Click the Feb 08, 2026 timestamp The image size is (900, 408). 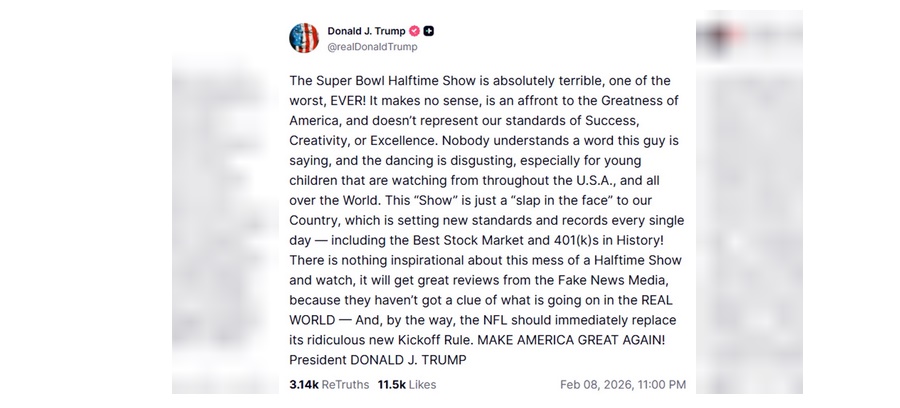point(622,384)
